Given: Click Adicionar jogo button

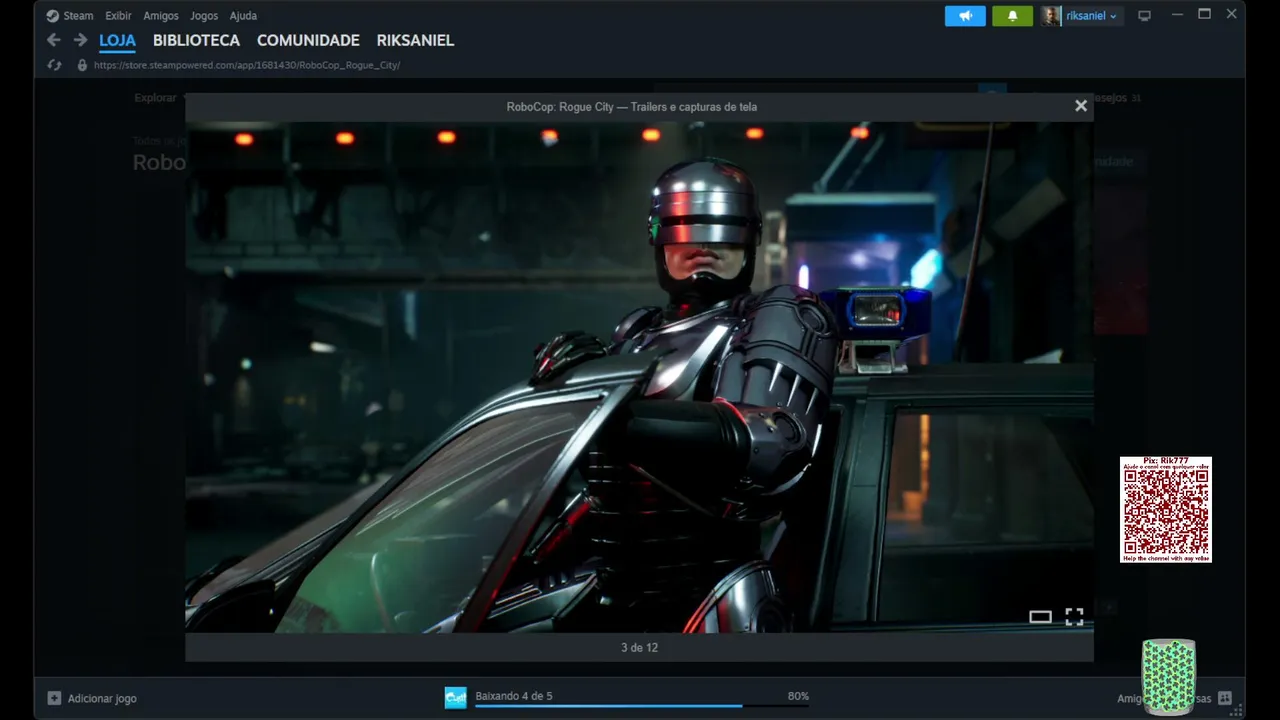Looking at the screenshot, I should (92, 698).
